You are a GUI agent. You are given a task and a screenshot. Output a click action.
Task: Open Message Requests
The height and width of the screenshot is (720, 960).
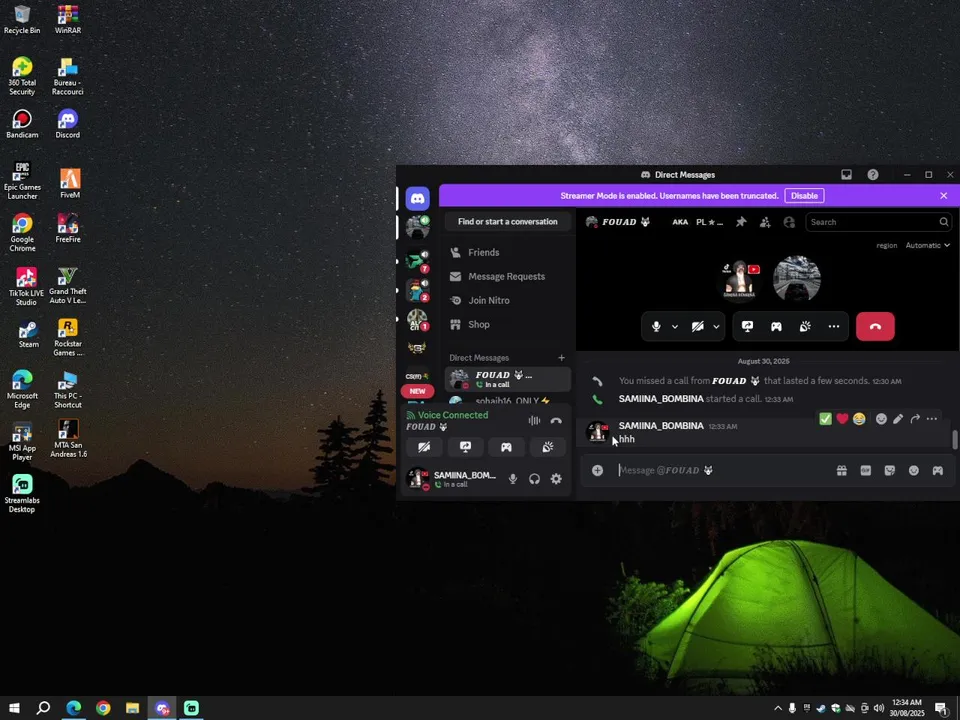(x=508, y=276)
